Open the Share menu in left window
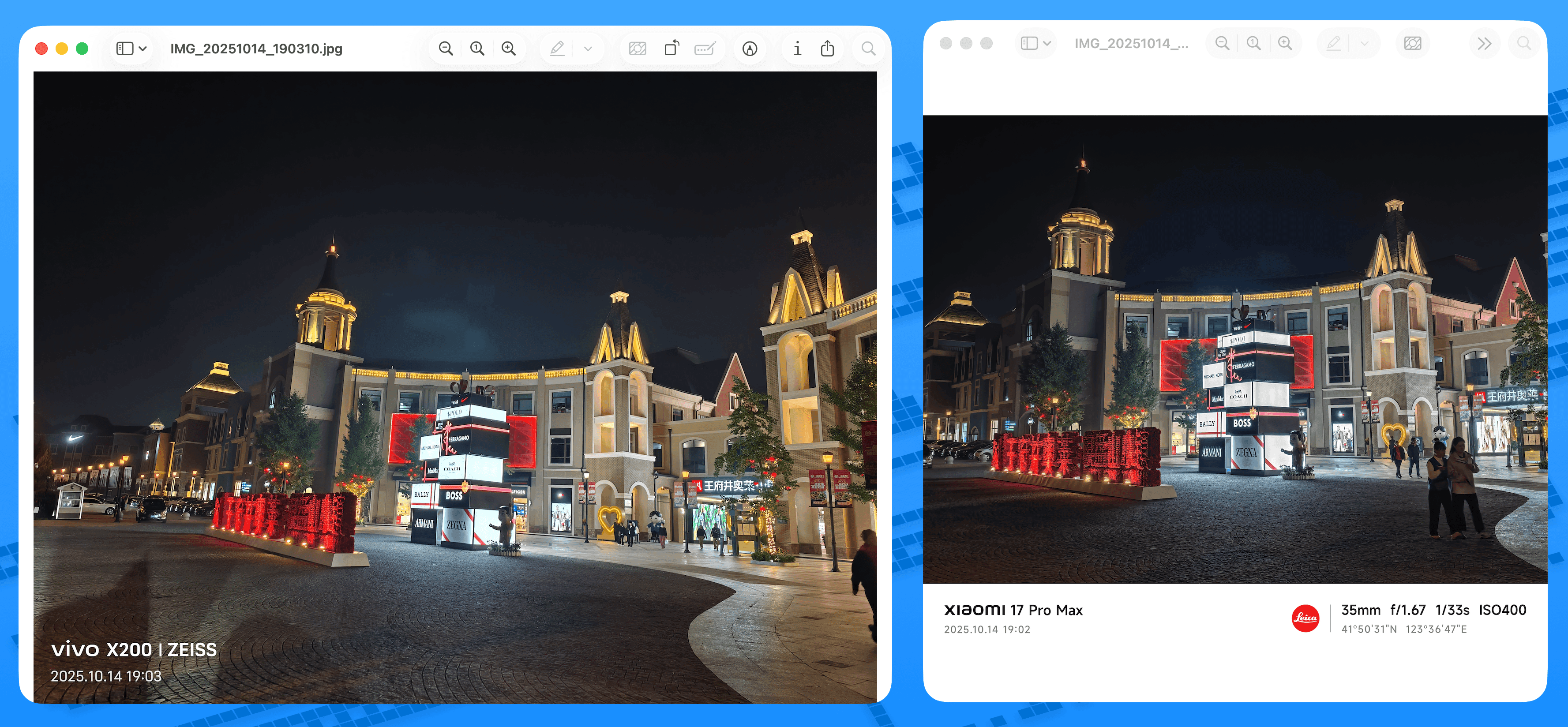1568x727 pixels. coord(827,49)
